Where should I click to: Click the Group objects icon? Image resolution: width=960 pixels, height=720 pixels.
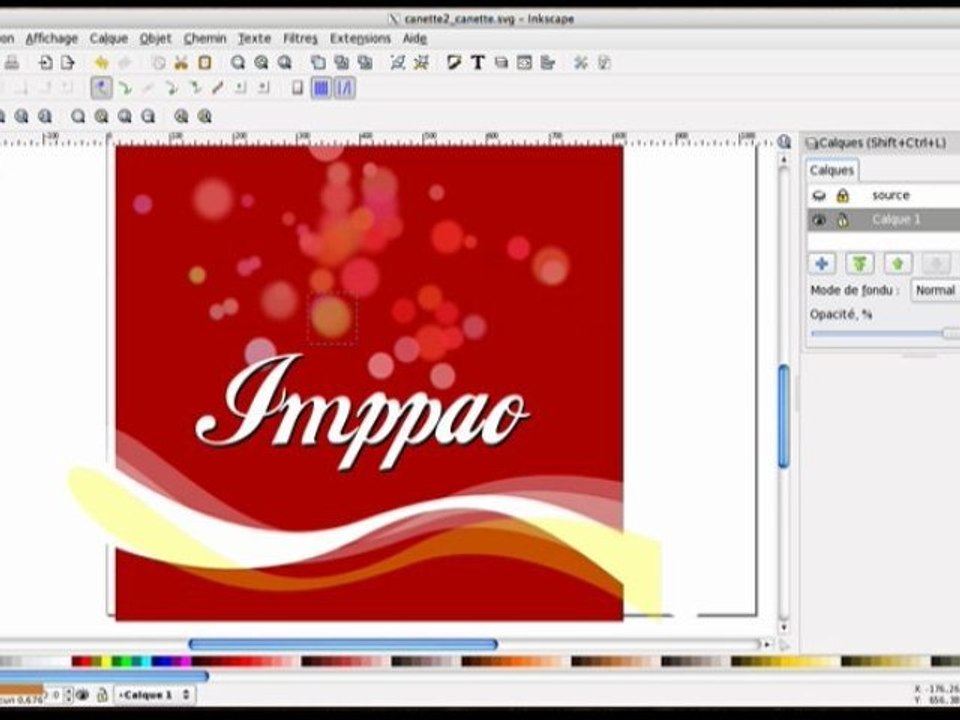[x=397, y=62]
